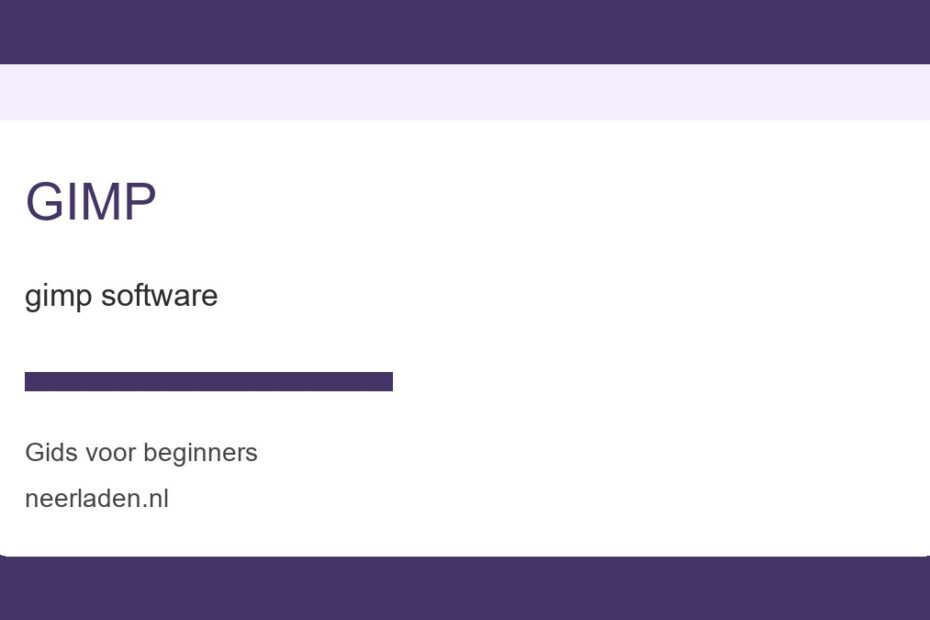Screen dimensions: 930x620
Task: Click the letter 'P' in the GIMP title
Action: point(141,202)
